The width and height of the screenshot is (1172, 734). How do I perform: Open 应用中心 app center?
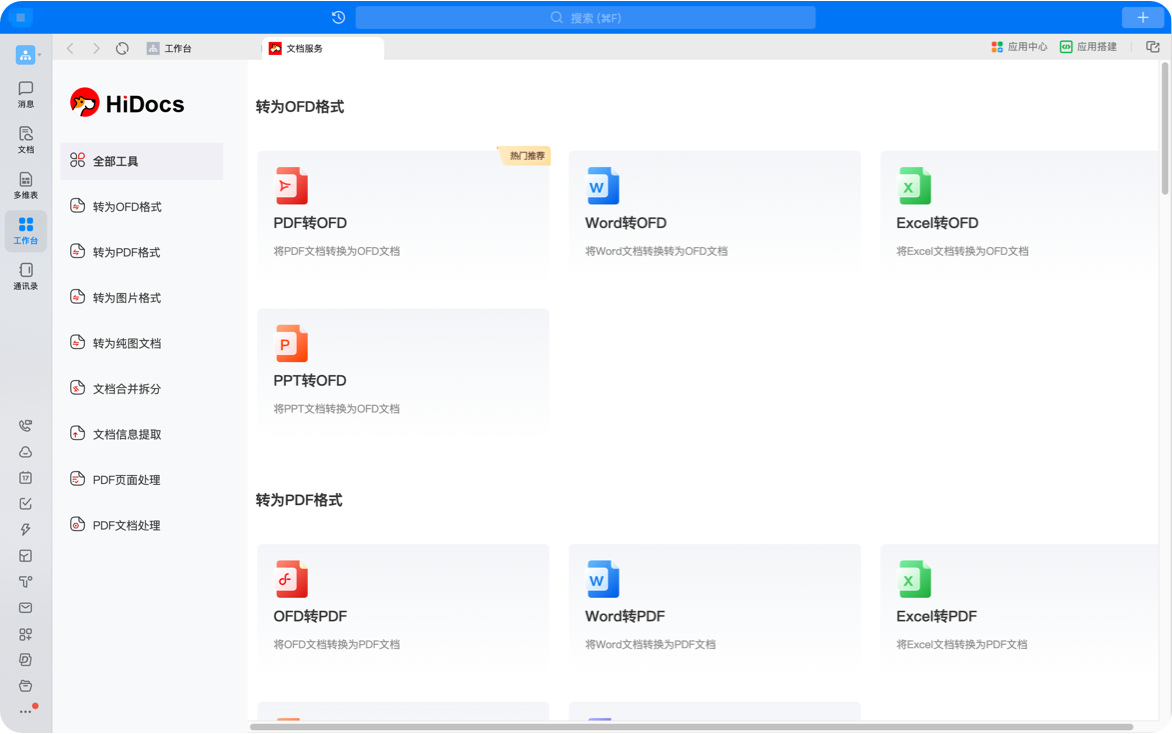click(1019, 46)
